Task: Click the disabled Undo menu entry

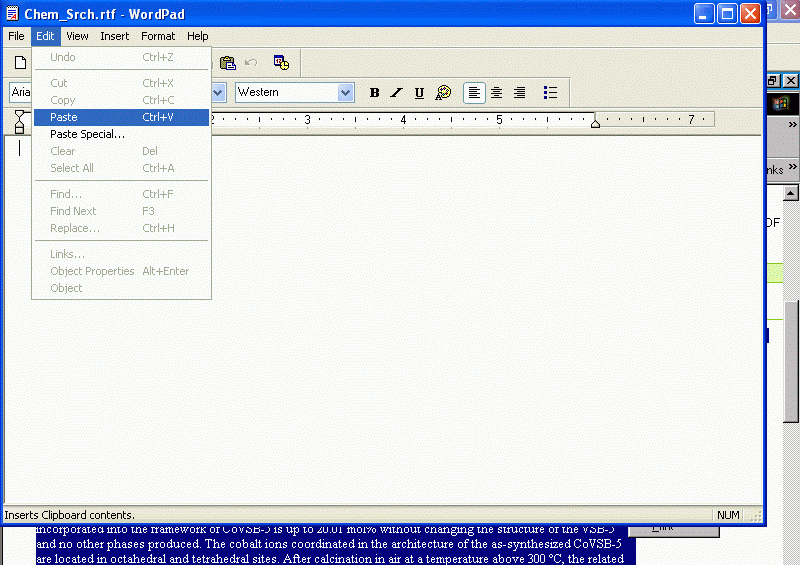Action: [x=121, y=57]
